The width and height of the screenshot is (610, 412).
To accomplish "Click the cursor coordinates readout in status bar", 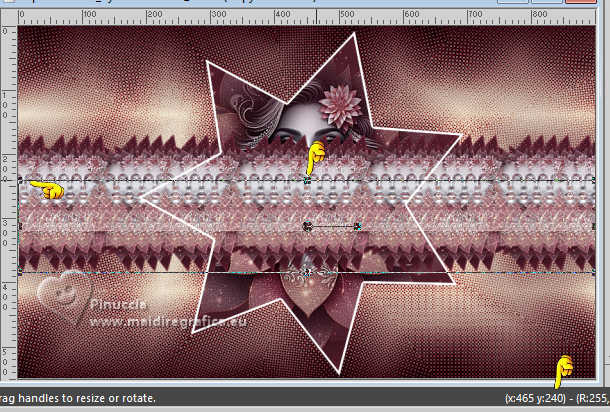I will coord(535,398).
